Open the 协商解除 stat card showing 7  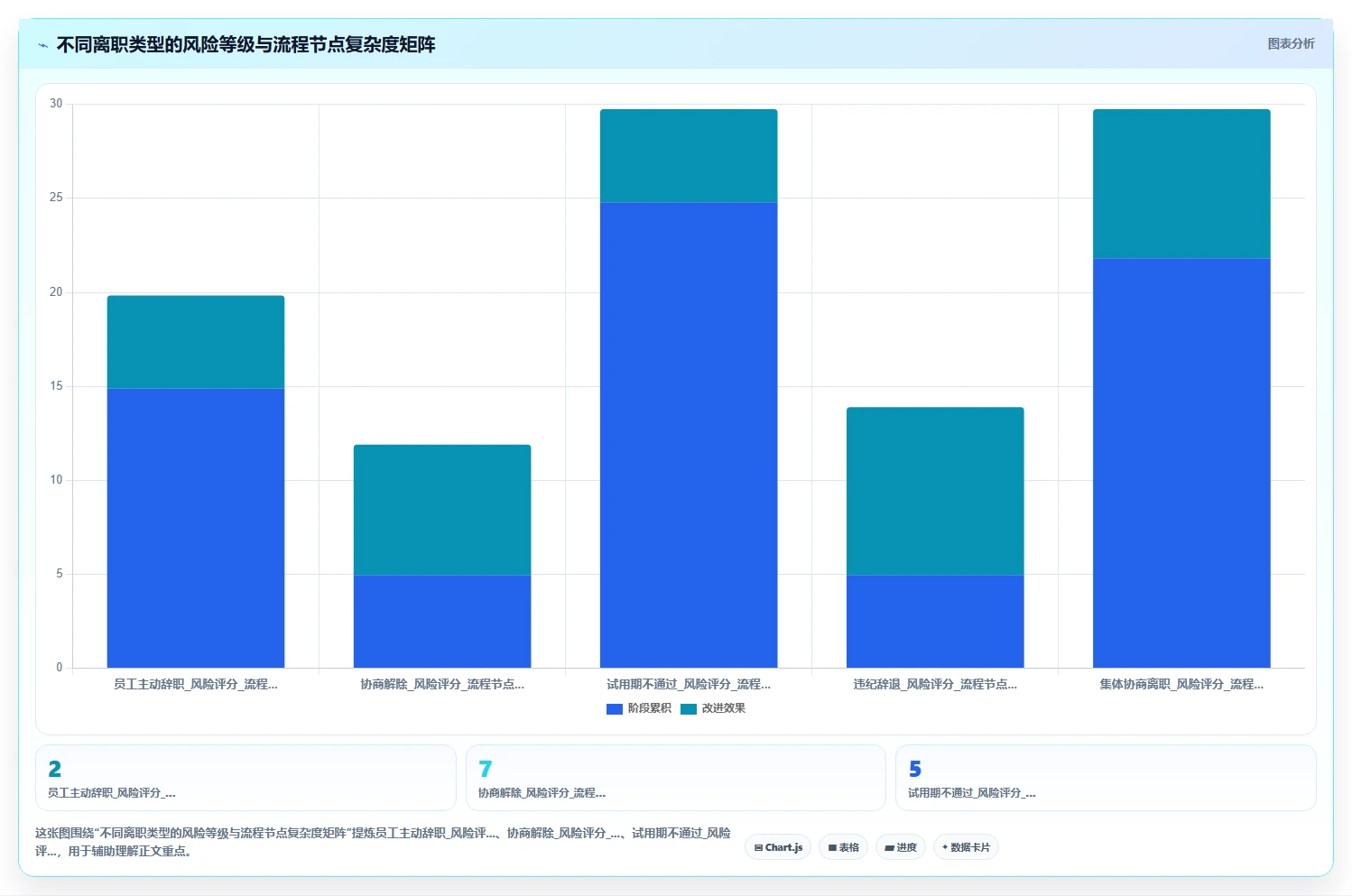pos(676,778)
